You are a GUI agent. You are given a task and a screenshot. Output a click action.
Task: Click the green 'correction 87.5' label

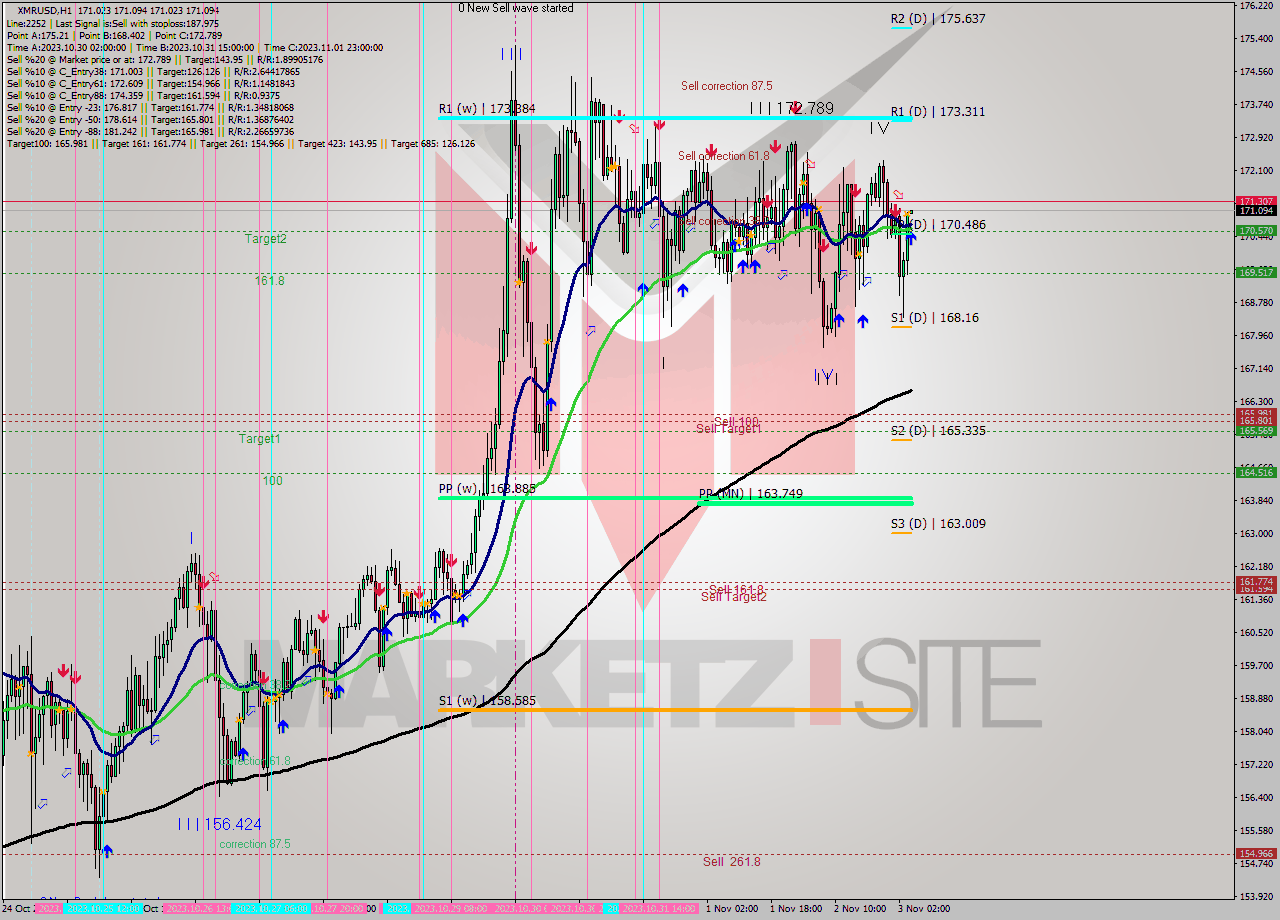255,844
